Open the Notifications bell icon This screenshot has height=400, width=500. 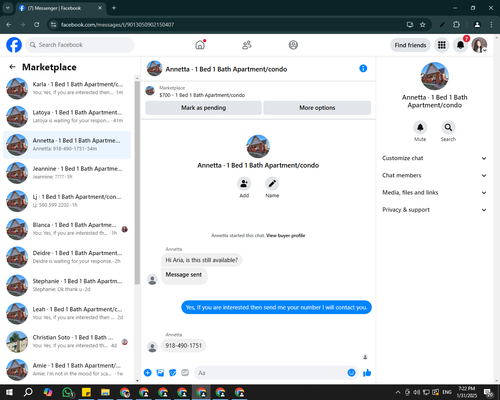(460, 45)
